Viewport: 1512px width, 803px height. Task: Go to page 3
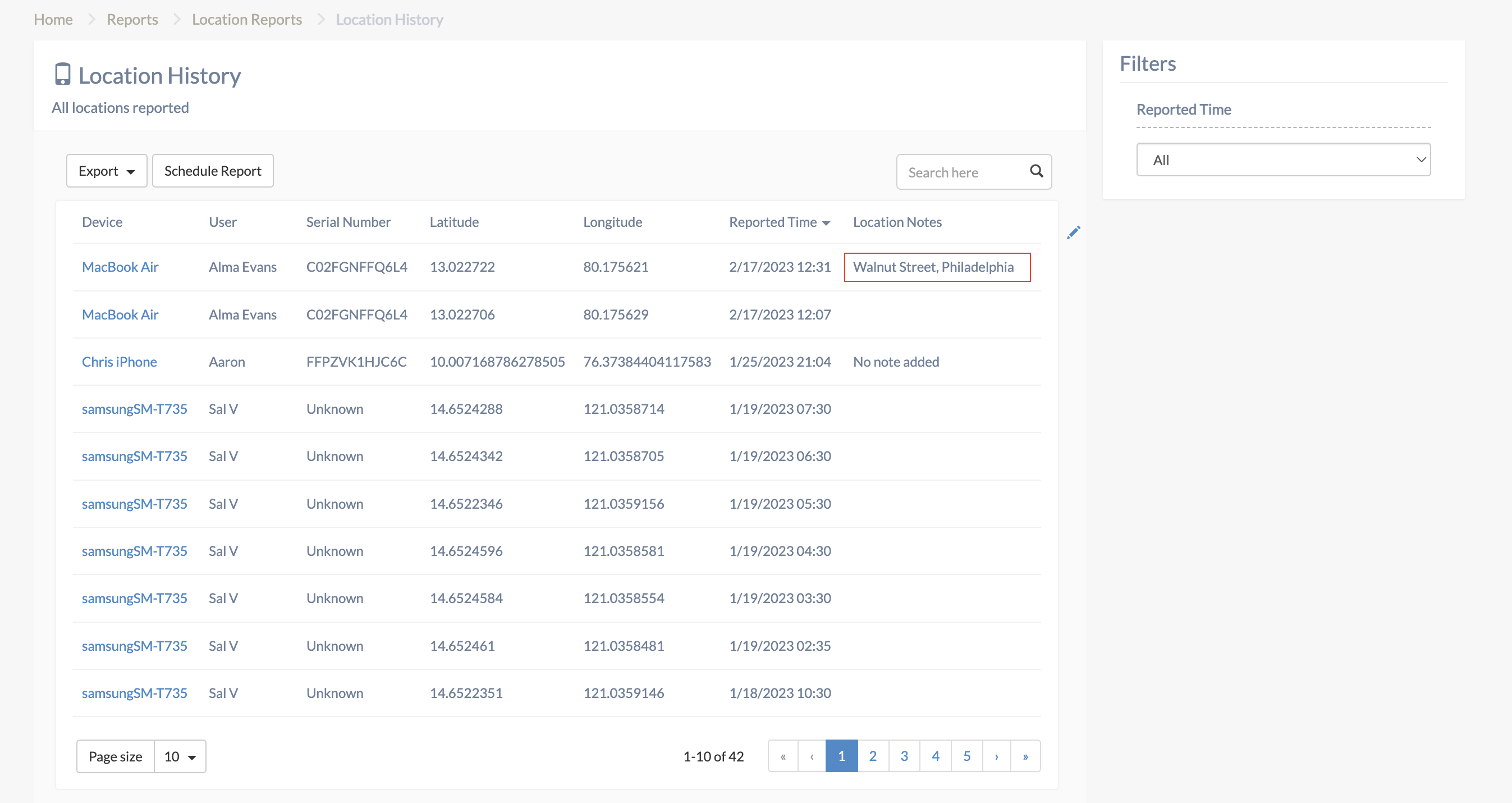pos(905,756)
